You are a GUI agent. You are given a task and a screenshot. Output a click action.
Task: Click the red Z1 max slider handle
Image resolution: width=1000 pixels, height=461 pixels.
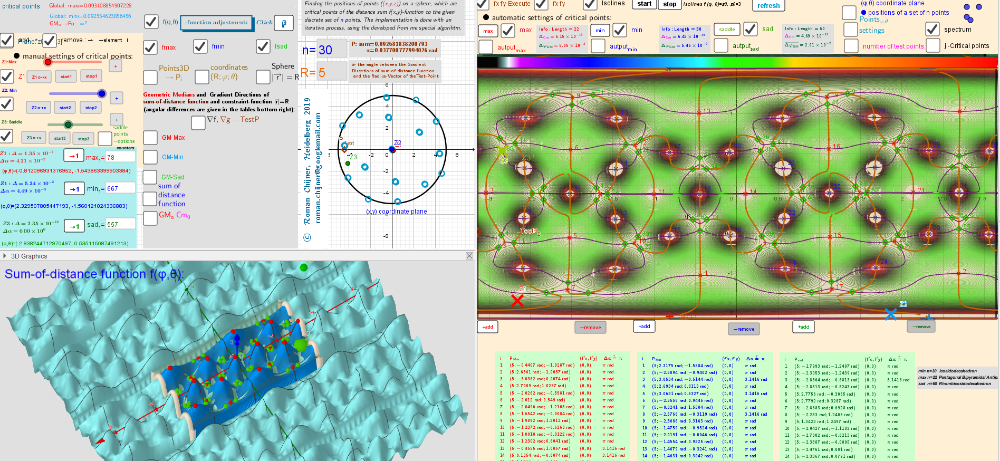tap(47, 62)
